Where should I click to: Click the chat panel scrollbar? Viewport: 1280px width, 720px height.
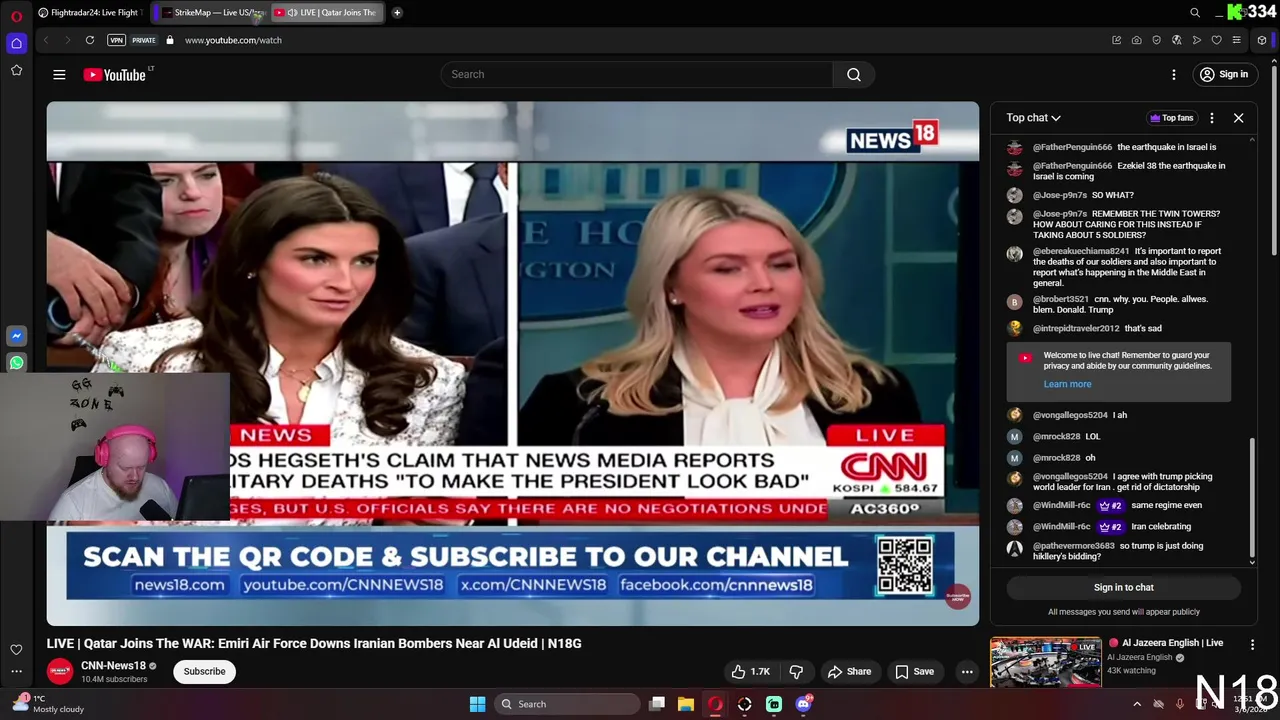click(x=1252, y=498)
